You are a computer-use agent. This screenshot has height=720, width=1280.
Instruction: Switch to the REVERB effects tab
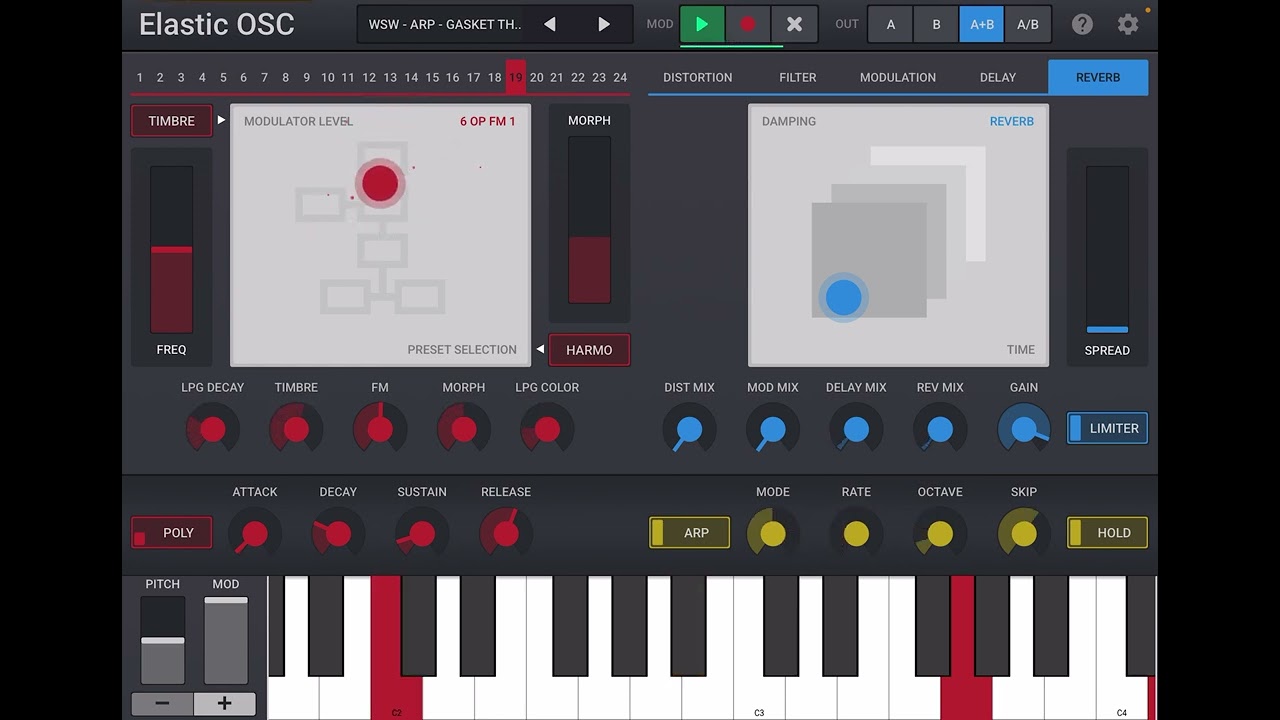point(1098,77)
